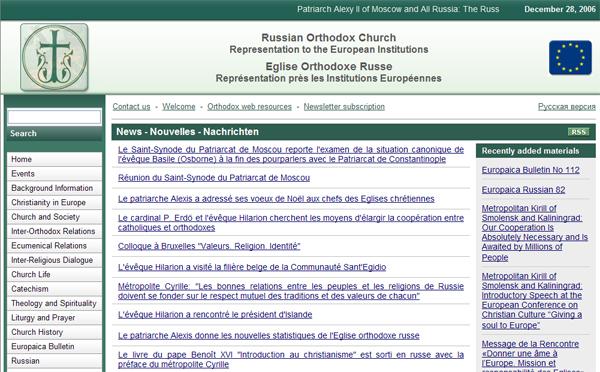The image size is (600, 372).
Task: Open Inter-Religious Dialogue section
Action: click(54, 260)
